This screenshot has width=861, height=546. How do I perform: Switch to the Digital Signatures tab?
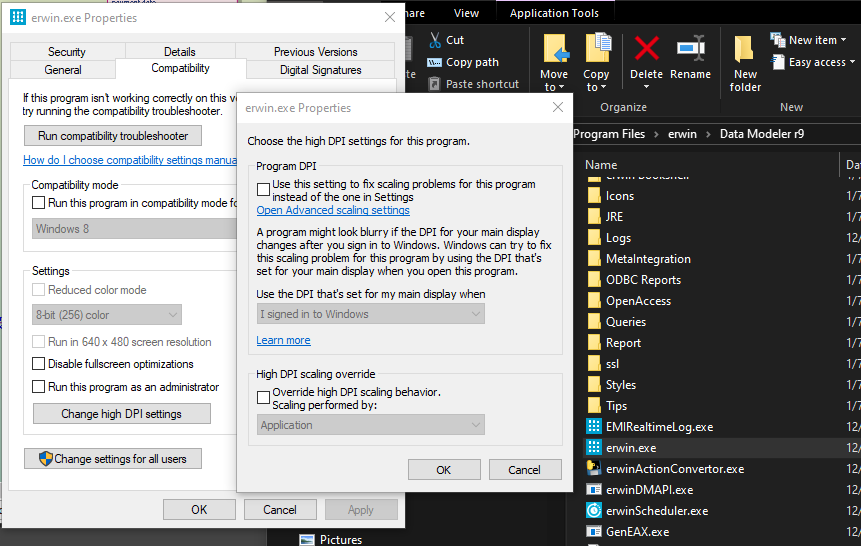[x=321, y=70]
